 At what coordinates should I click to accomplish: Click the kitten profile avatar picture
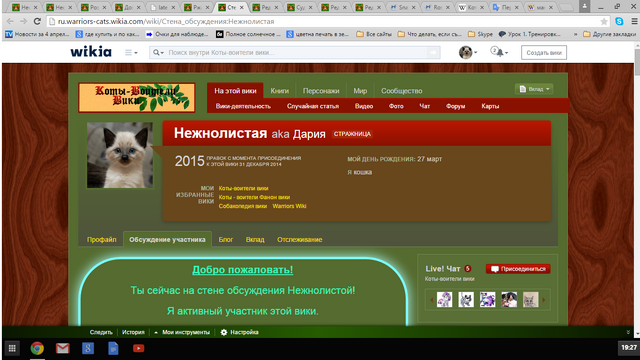[x=120, y=155]
